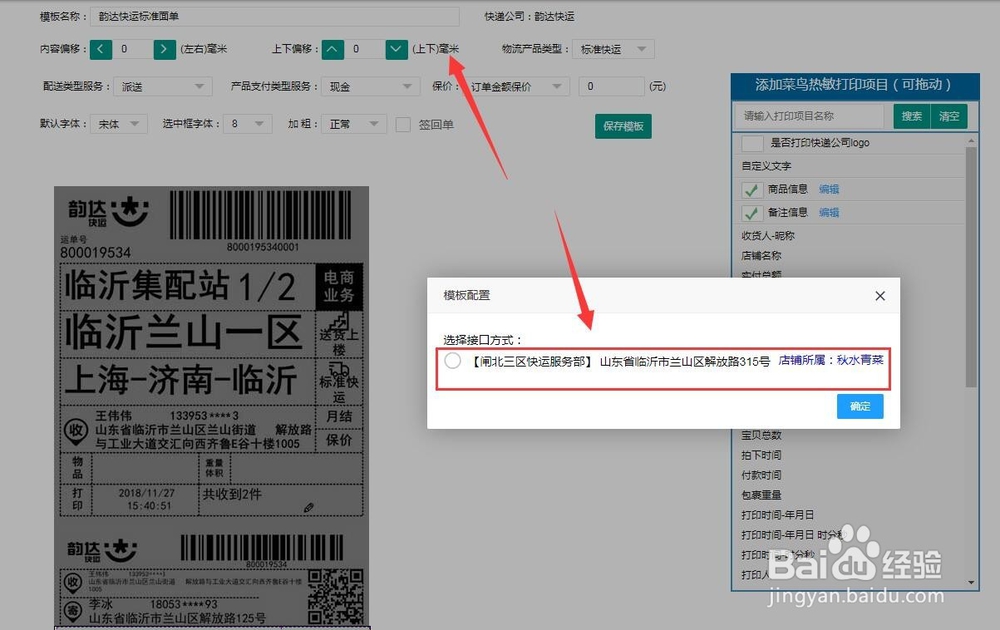Toggle the 签回单 checkbox
Viewport: 1000px width, 630px height.
403,125
